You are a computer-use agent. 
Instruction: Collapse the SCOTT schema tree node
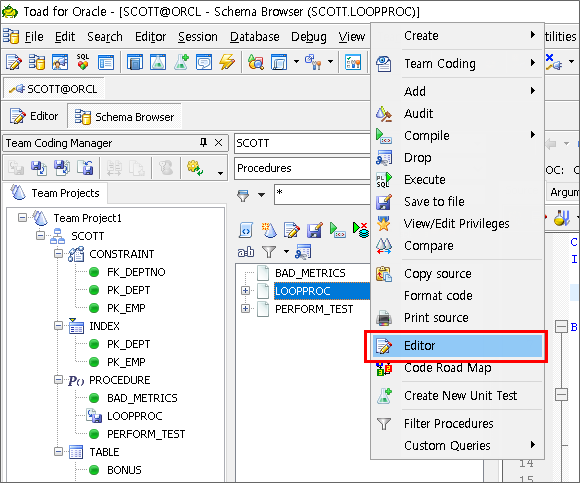[x=40, y=235]
